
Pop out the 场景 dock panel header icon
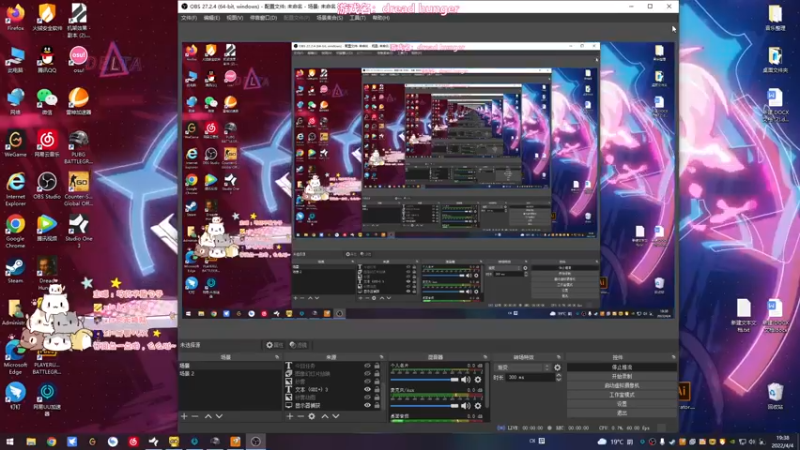click(277, 357)
